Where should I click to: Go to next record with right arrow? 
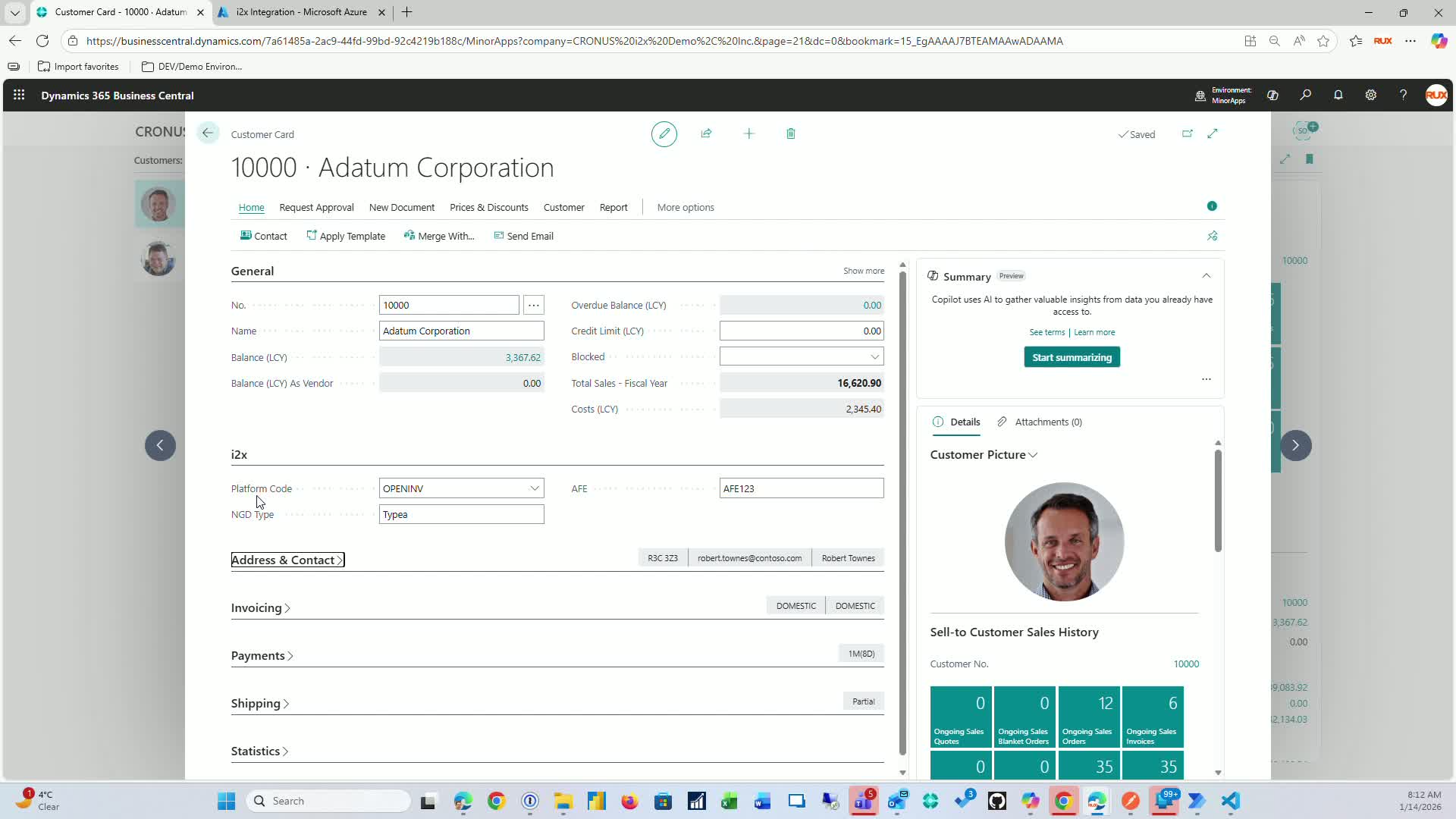pyautogui.click(x=1295, y=445)
